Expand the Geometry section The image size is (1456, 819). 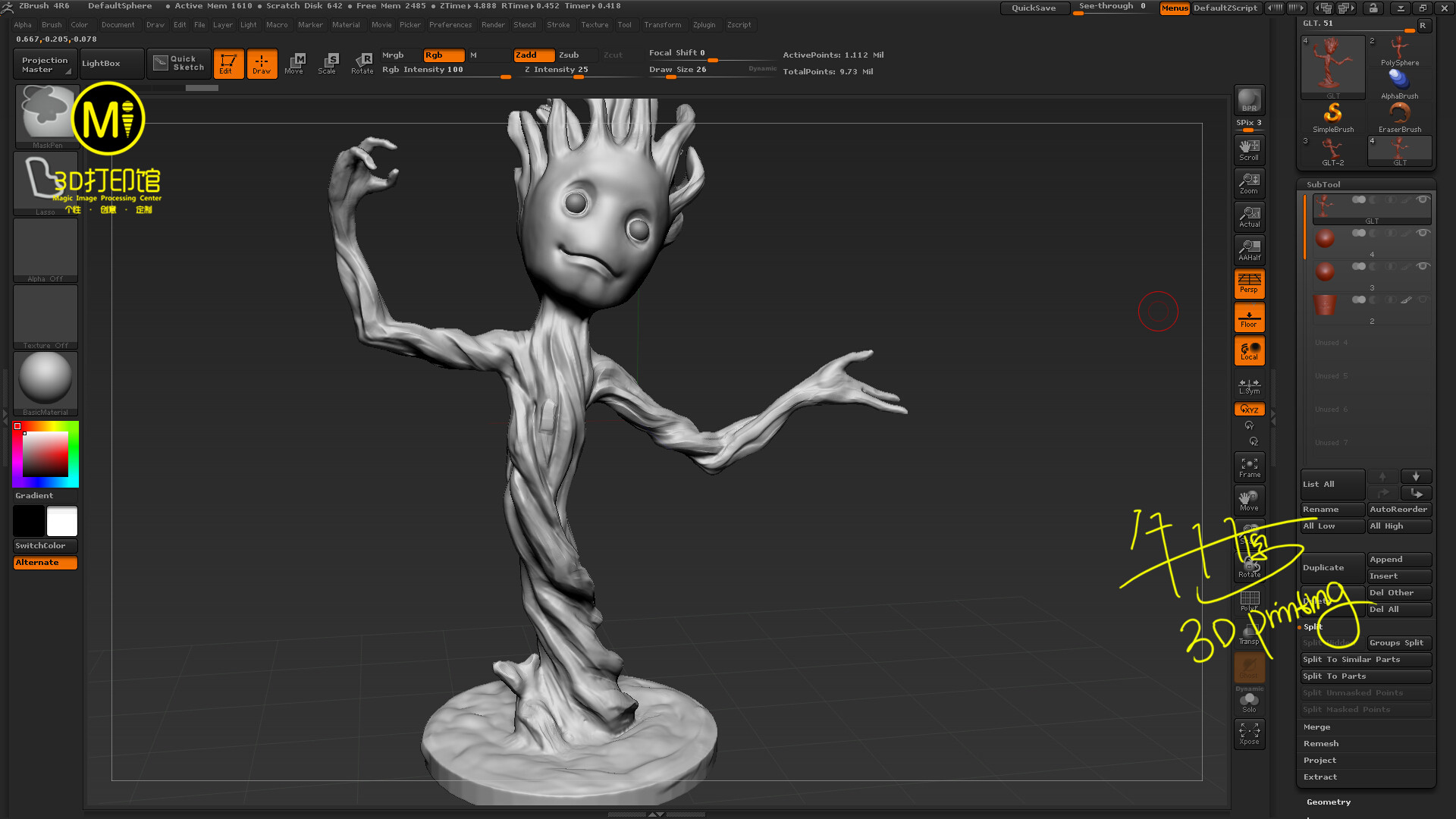click(x=1328, y=802)
